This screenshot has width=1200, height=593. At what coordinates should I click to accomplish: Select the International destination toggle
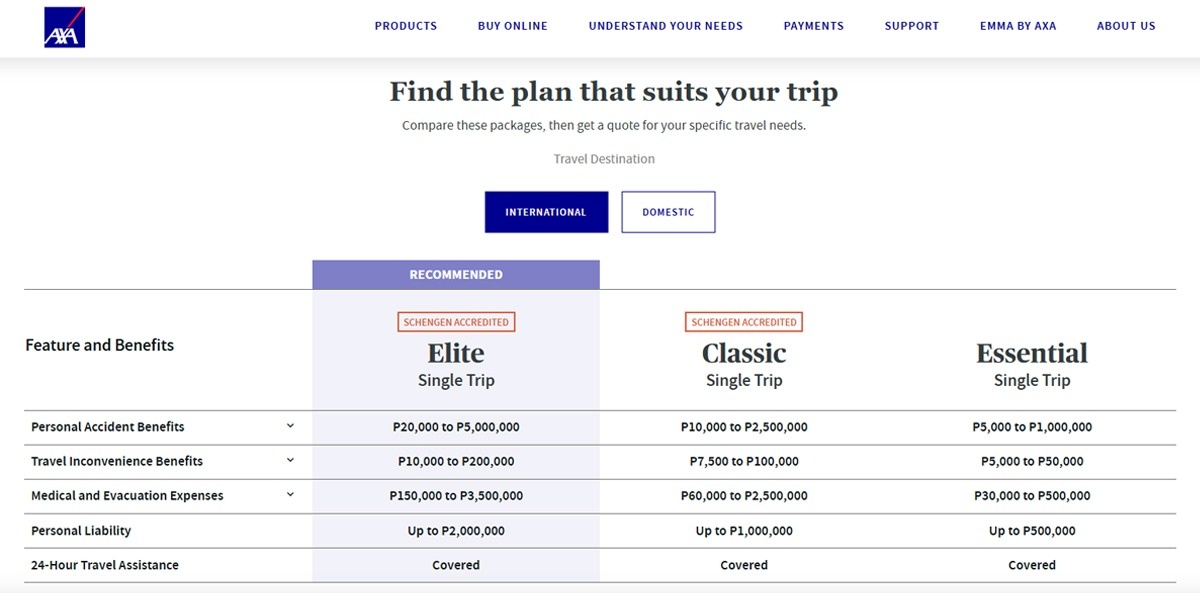[x=546, y=212]
